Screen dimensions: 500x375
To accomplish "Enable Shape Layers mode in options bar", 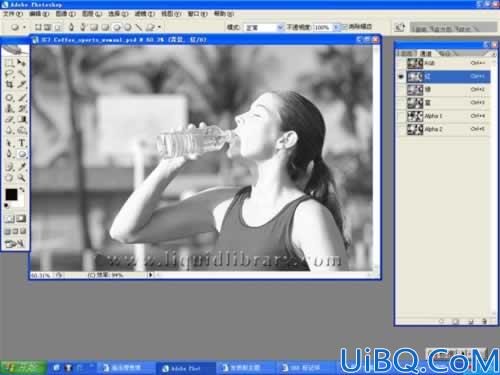I will click(x=38, y=27).
